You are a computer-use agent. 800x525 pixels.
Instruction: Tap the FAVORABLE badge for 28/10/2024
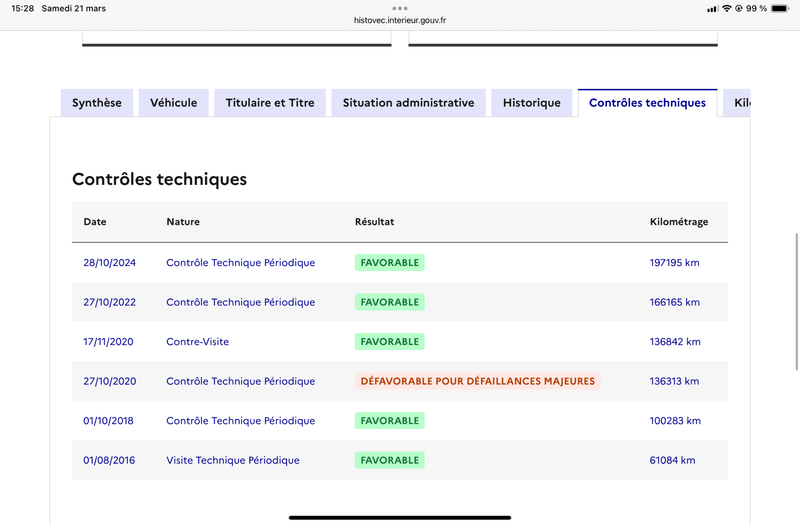coord(390,262)
